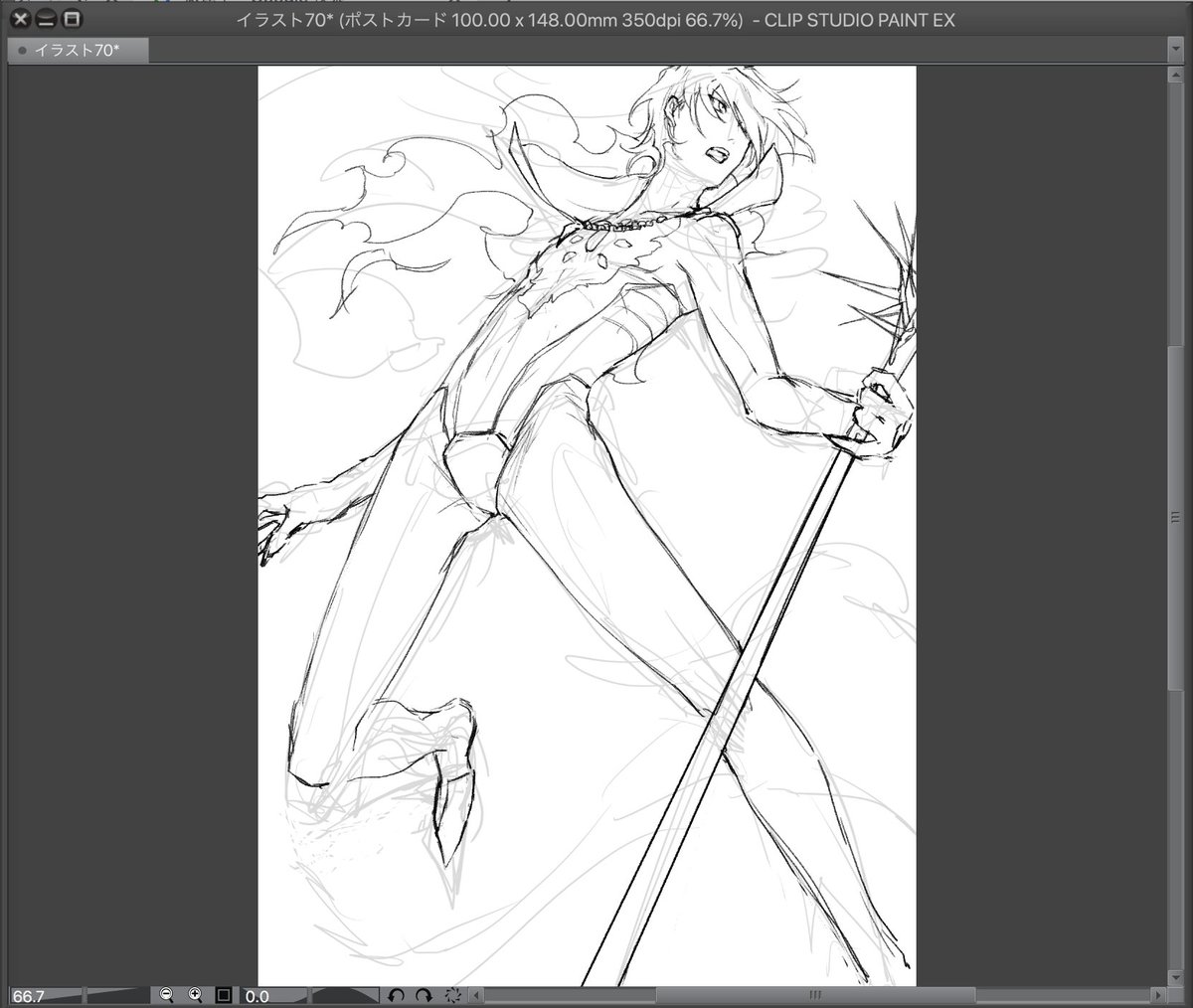
Task: Click the zoom out magnifier icon
Action: click(166, 995)
